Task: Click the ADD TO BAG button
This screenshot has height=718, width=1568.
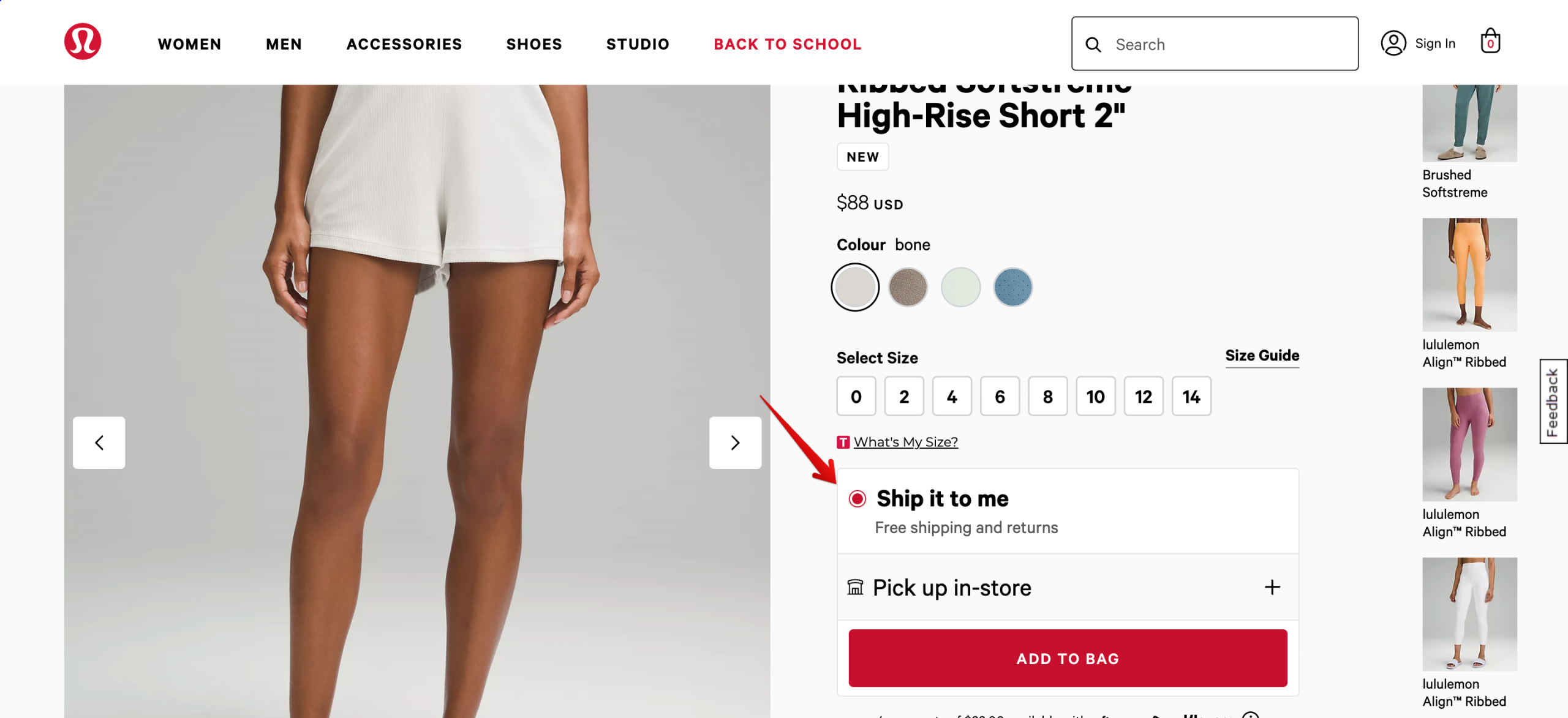Action: click(1068, 658)
